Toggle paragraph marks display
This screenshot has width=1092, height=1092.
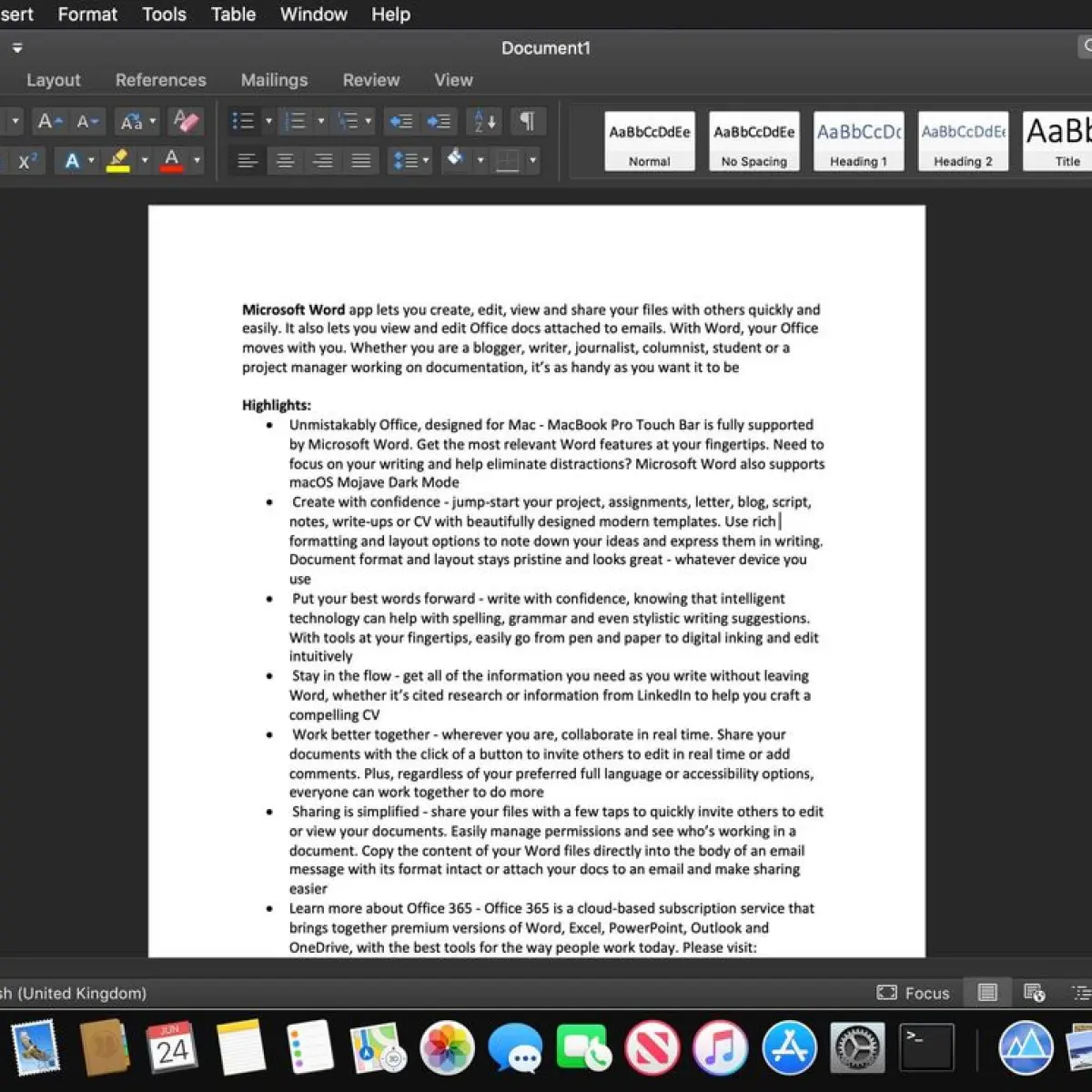(527, 121)
